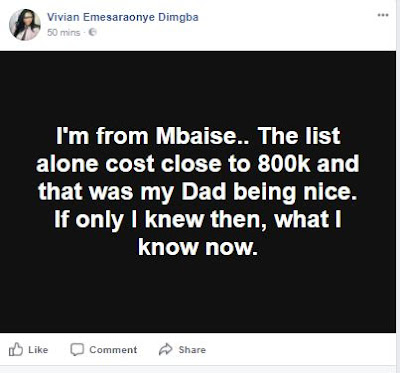Select the Share text label
Viewport: 400px width, 373px height.
(x=192, y=349)
